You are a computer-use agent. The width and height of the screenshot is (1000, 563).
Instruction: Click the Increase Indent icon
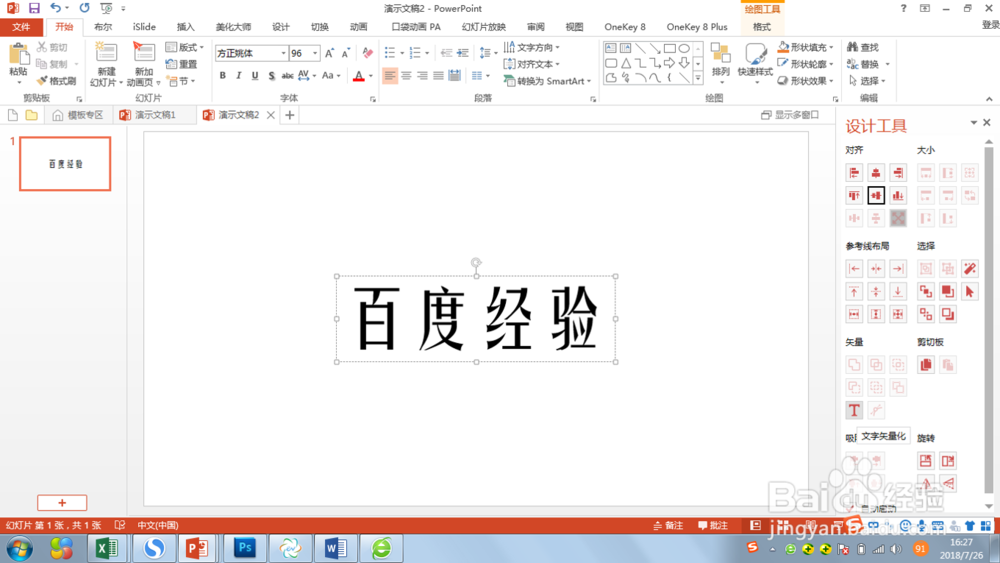[x=463, y=54]
